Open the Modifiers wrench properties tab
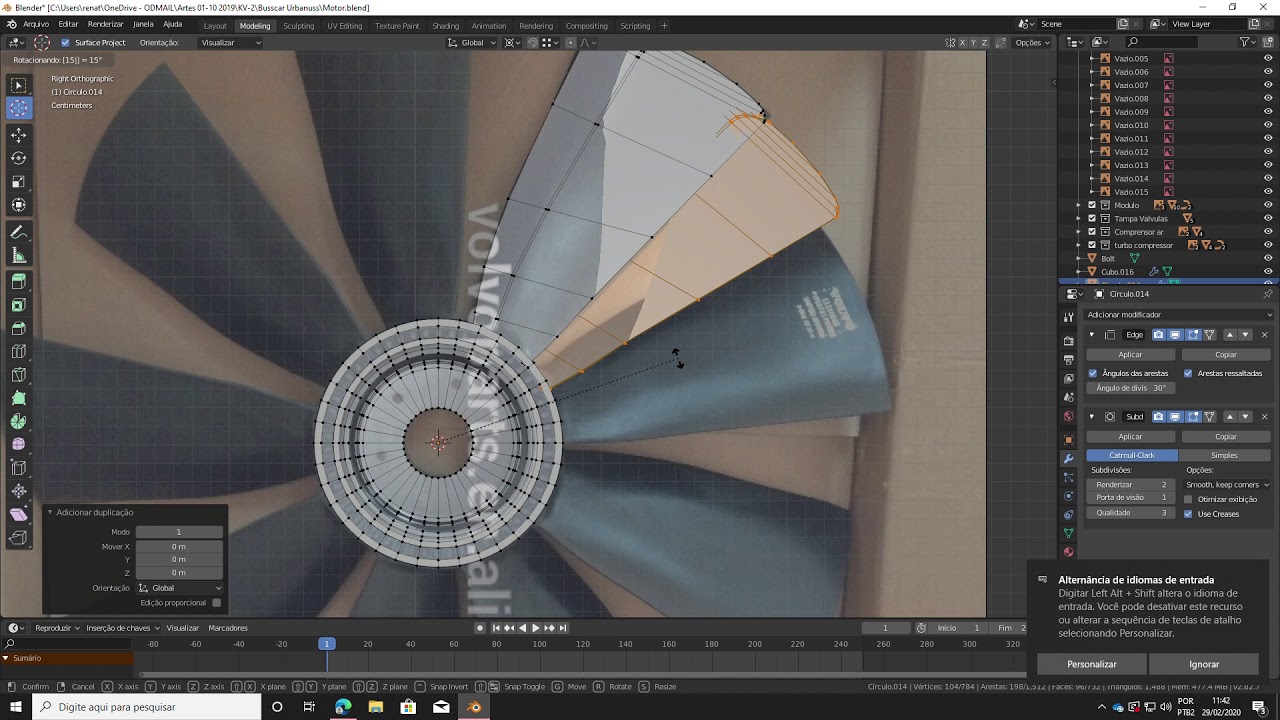 click(x=1069, y=458)
